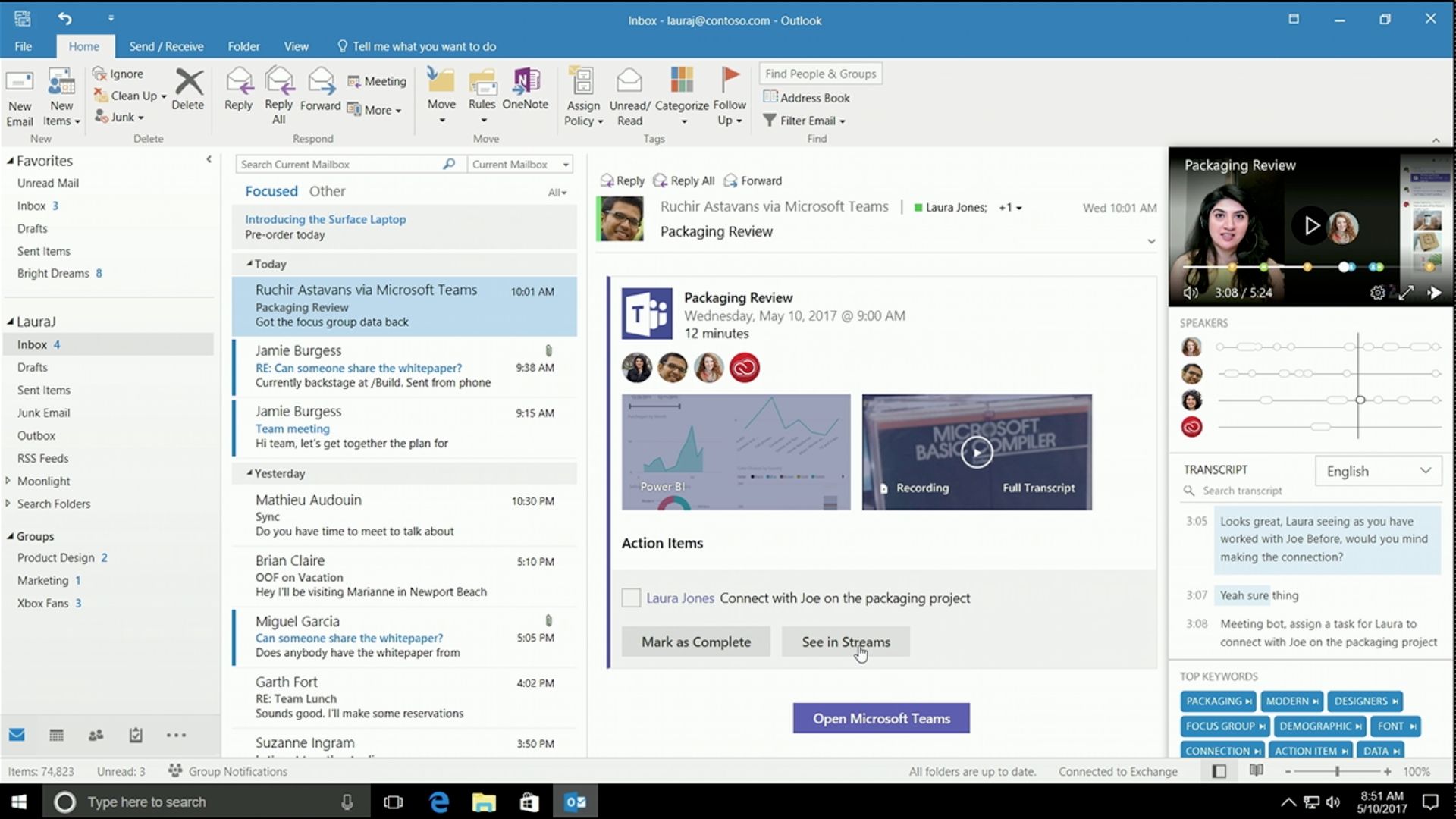This screenshot has height=819, width=1456.
Task: Mute the Packaging Review video volume
Action: click(x=1191, y=293)
